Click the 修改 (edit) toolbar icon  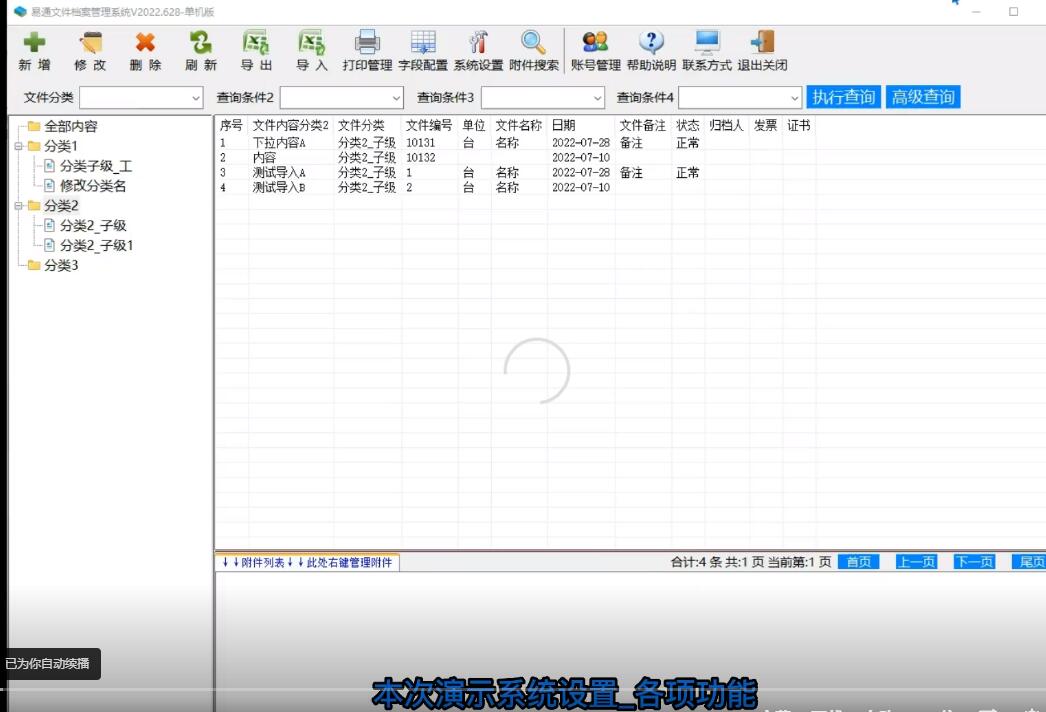click(90, 43)
